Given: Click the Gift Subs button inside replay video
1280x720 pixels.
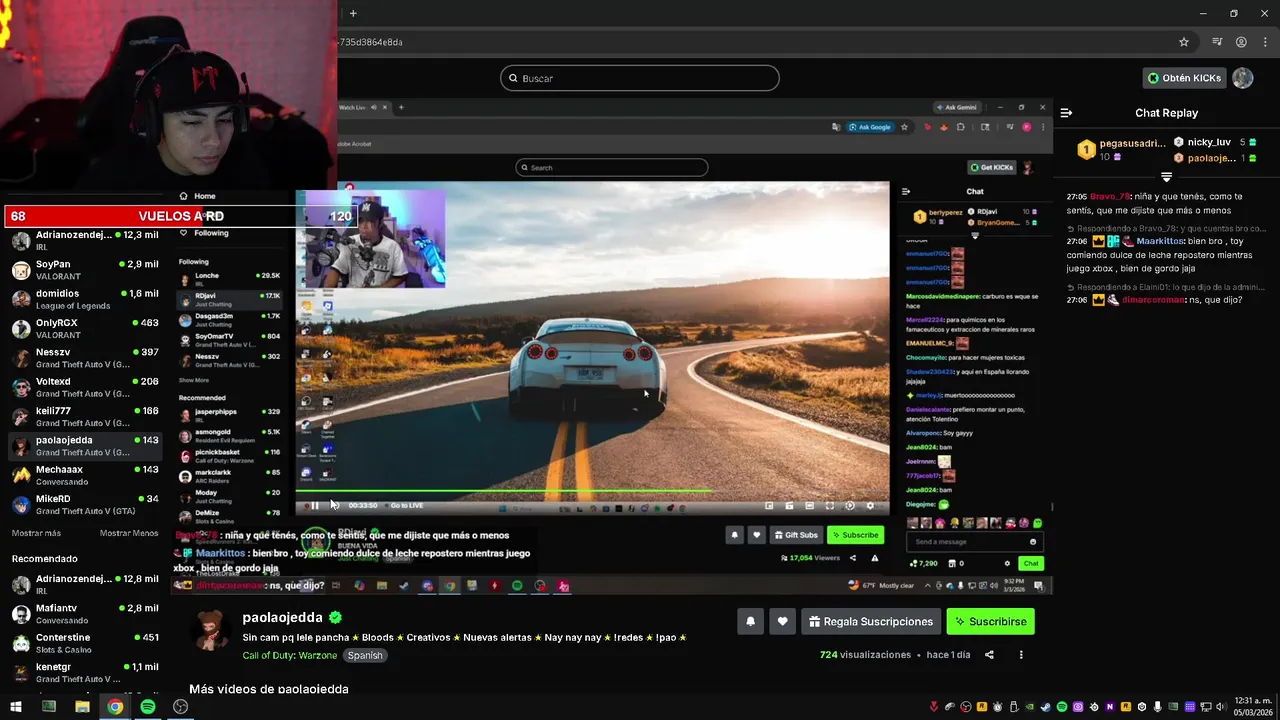Looking at the screenshot, I should click(796, 535).
